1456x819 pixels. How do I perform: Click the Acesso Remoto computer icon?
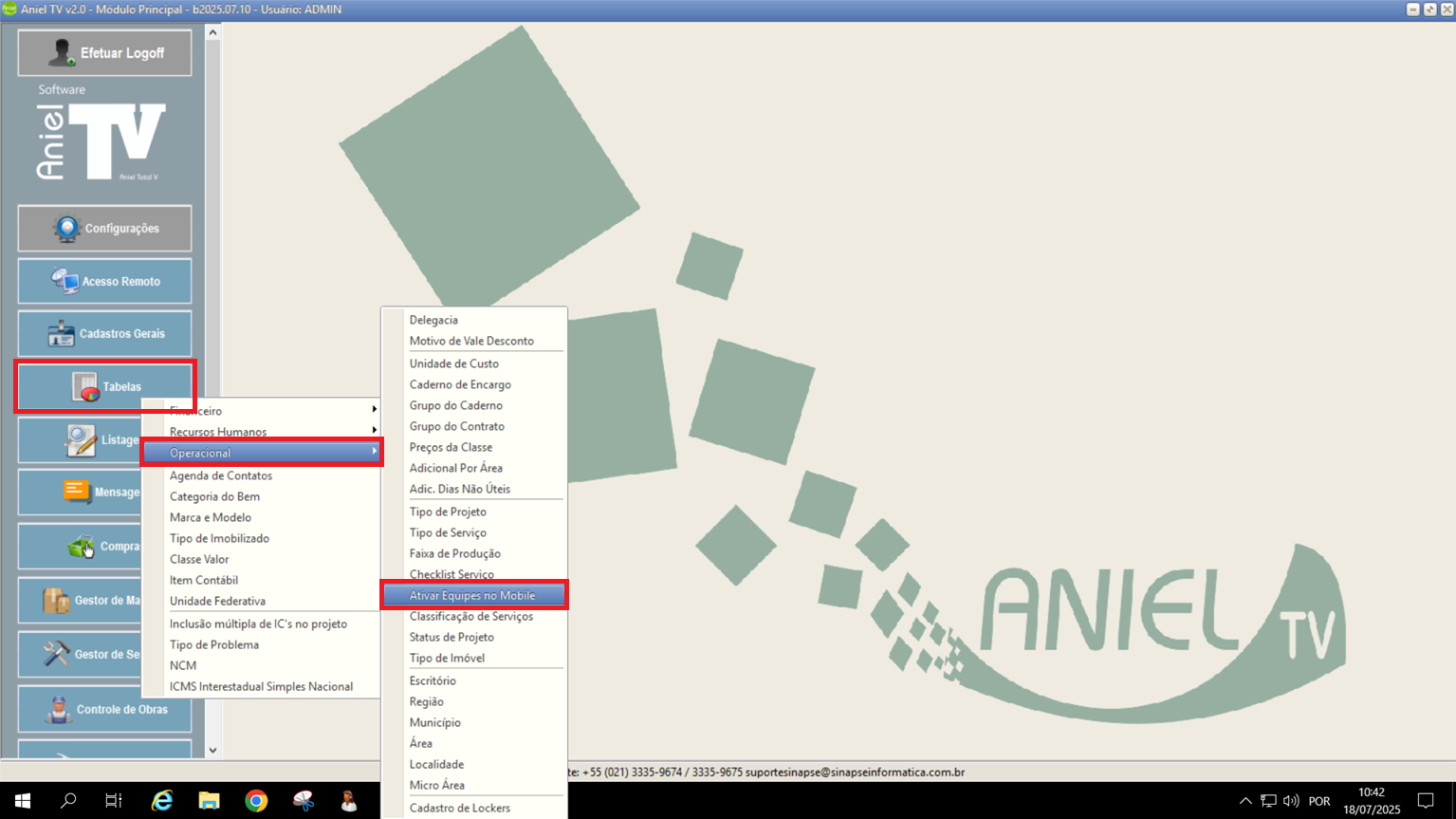(65, 281)
